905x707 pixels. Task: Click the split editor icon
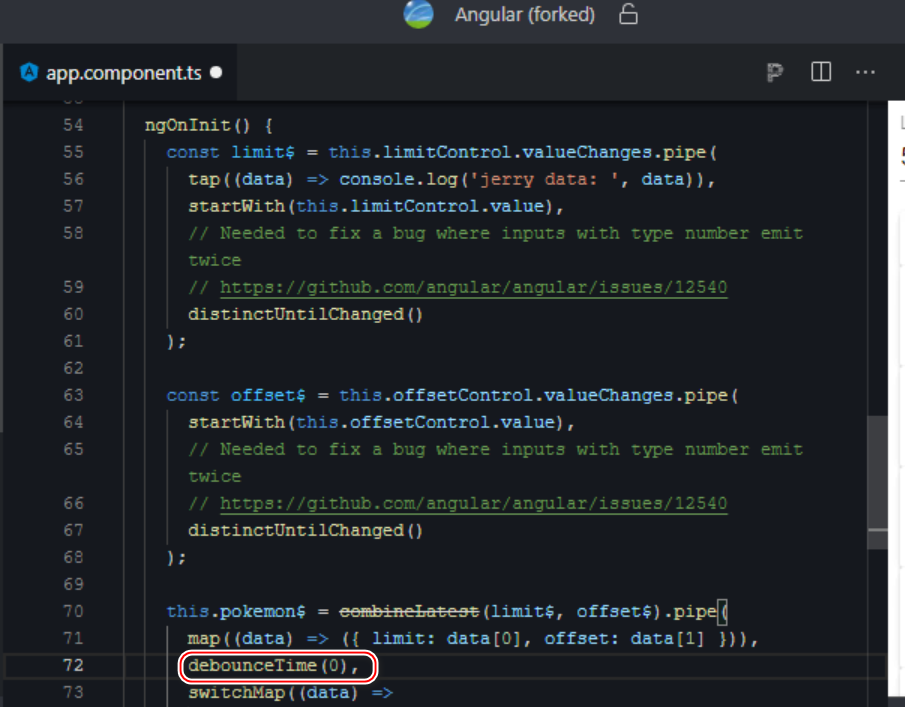pos(821,72)
